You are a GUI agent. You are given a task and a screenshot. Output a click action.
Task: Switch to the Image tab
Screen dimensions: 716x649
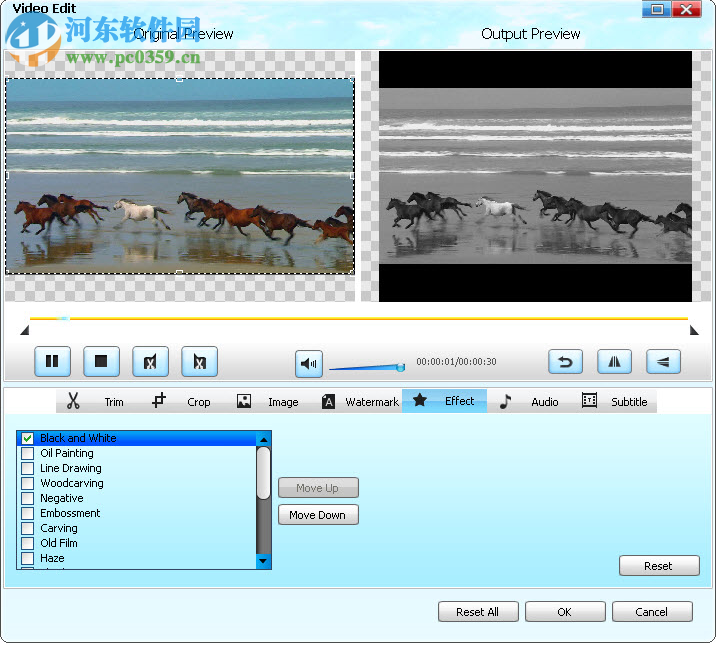(x=283, y=402)
